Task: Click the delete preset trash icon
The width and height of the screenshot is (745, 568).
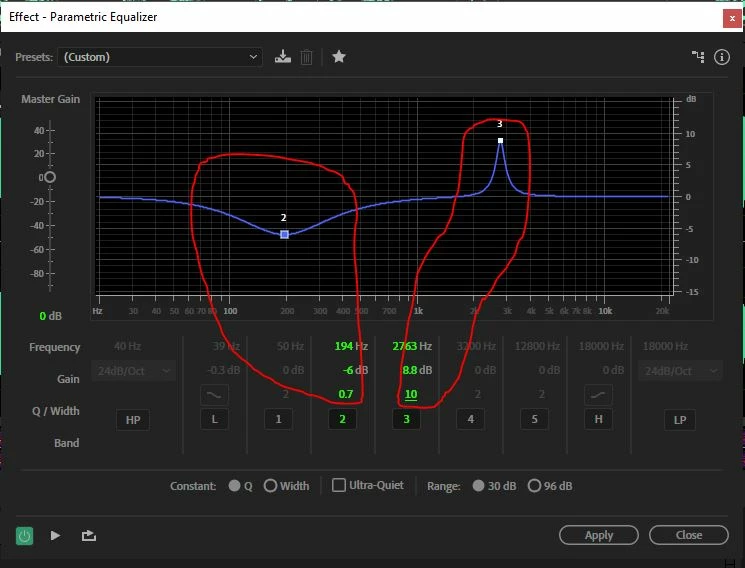Action: (x=306, y=57)
